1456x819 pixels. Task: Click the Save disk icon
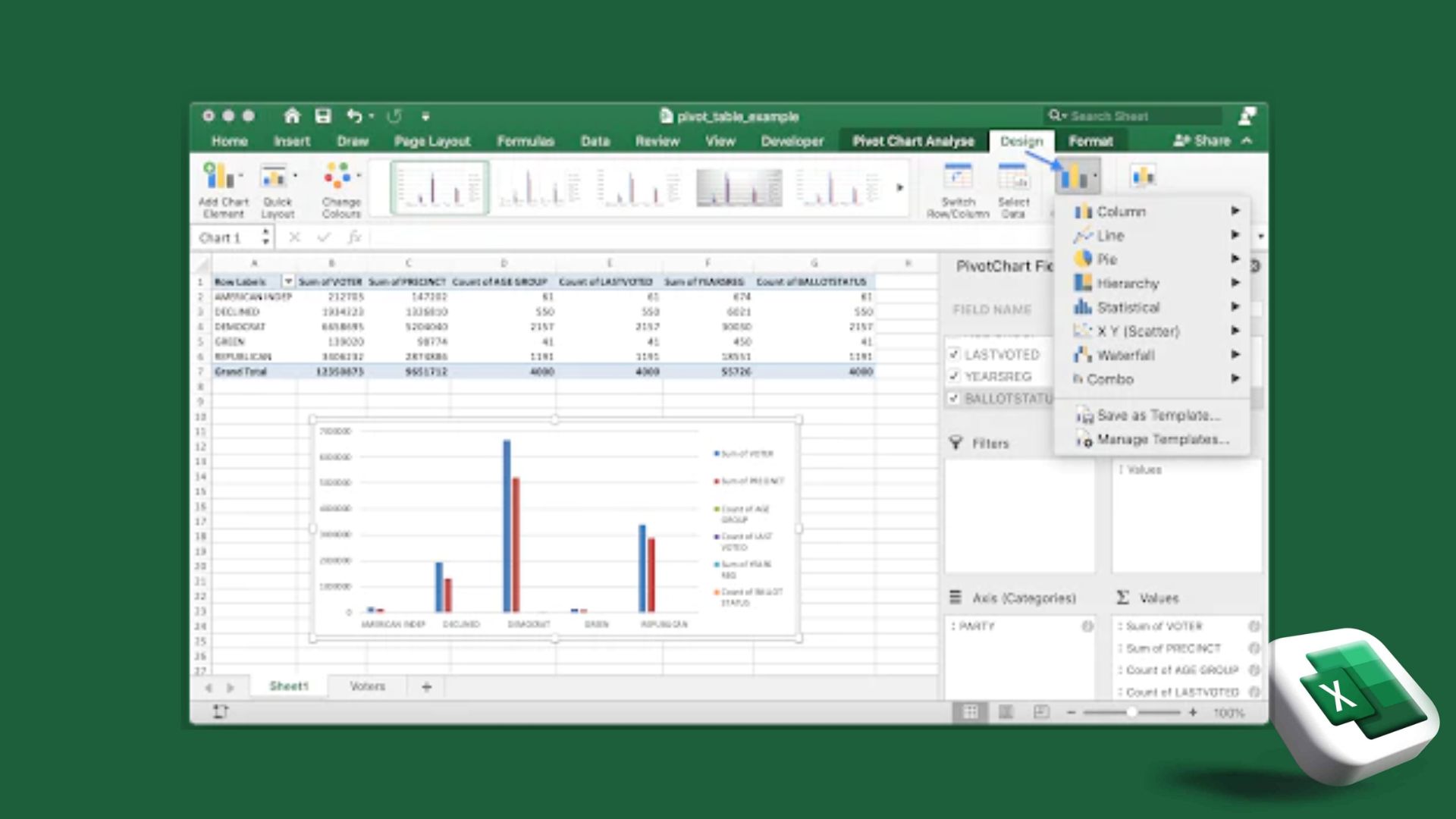tap(323, 116)
